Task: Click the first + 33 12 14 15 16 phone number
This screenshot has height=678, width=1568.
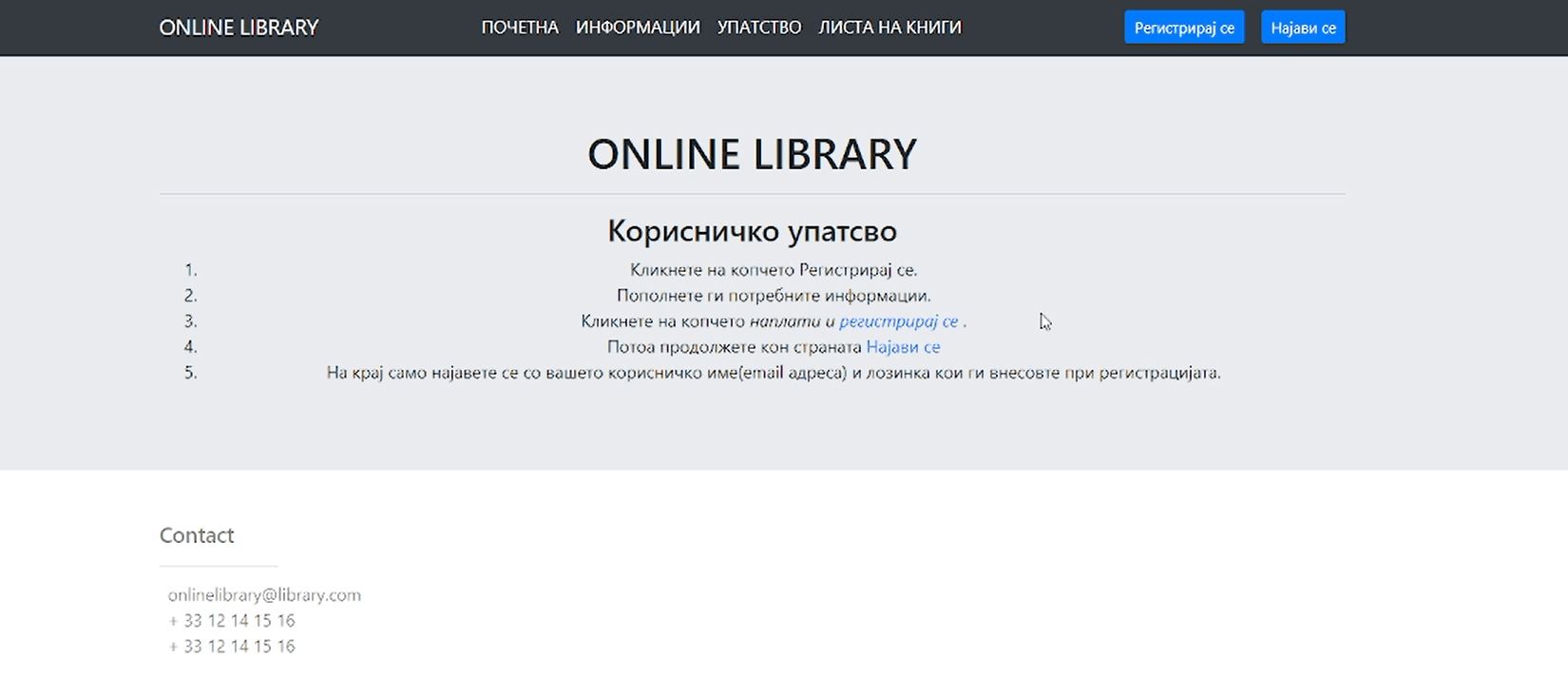Action: 232,621
